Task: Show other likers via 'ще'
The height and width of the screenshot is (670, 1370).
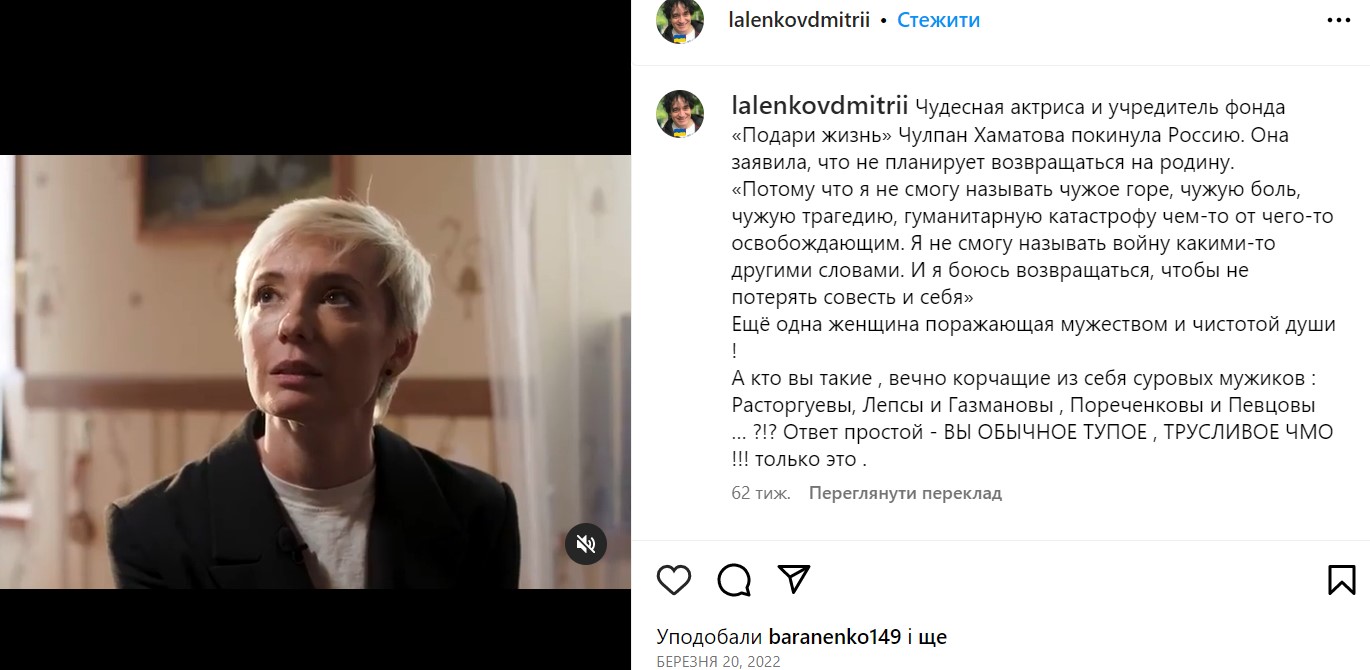Action: click(x=933, y=637)
